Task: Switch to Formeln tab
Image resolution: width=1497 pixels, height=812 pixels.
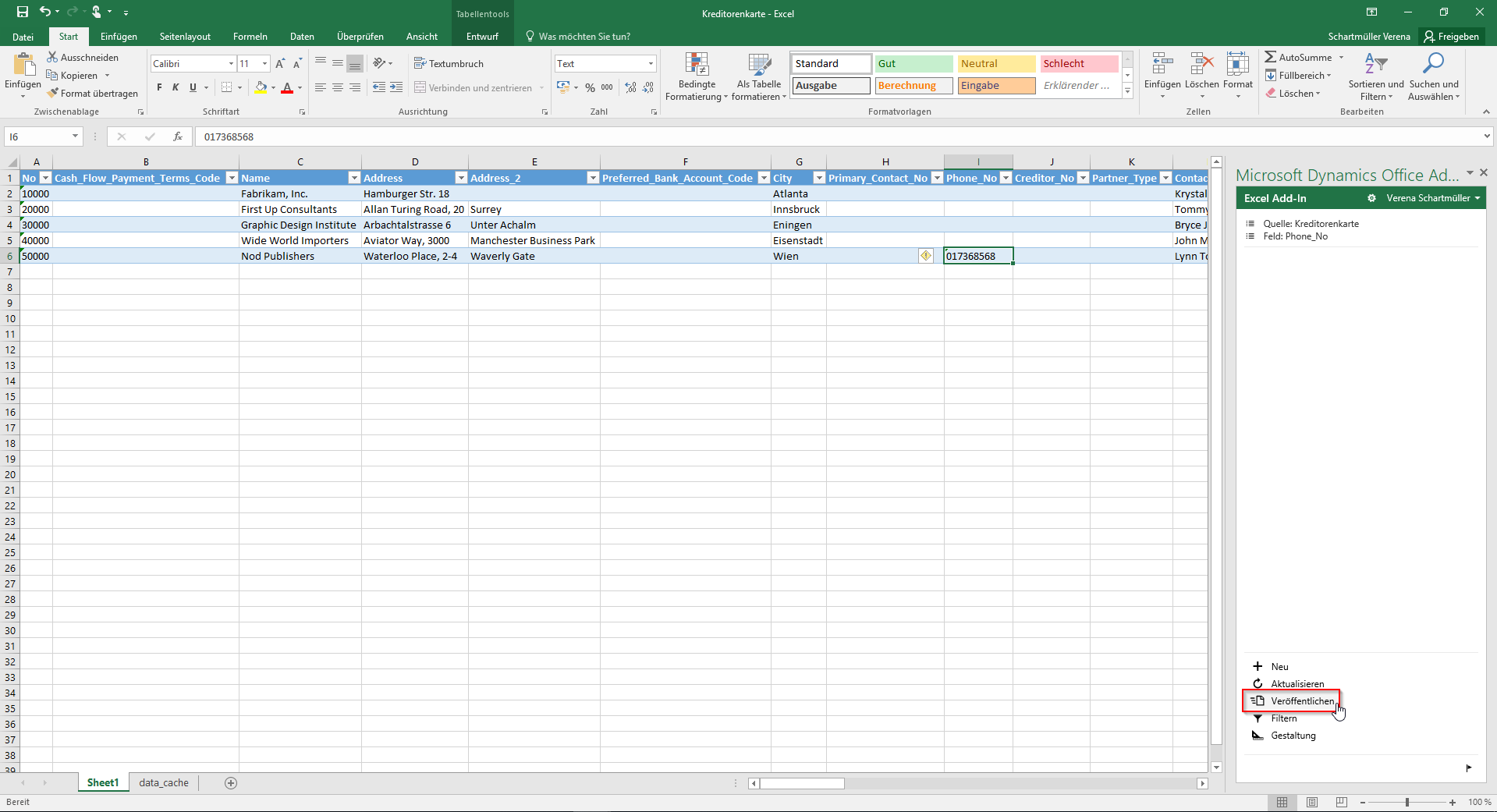Action: pos(250,37)
